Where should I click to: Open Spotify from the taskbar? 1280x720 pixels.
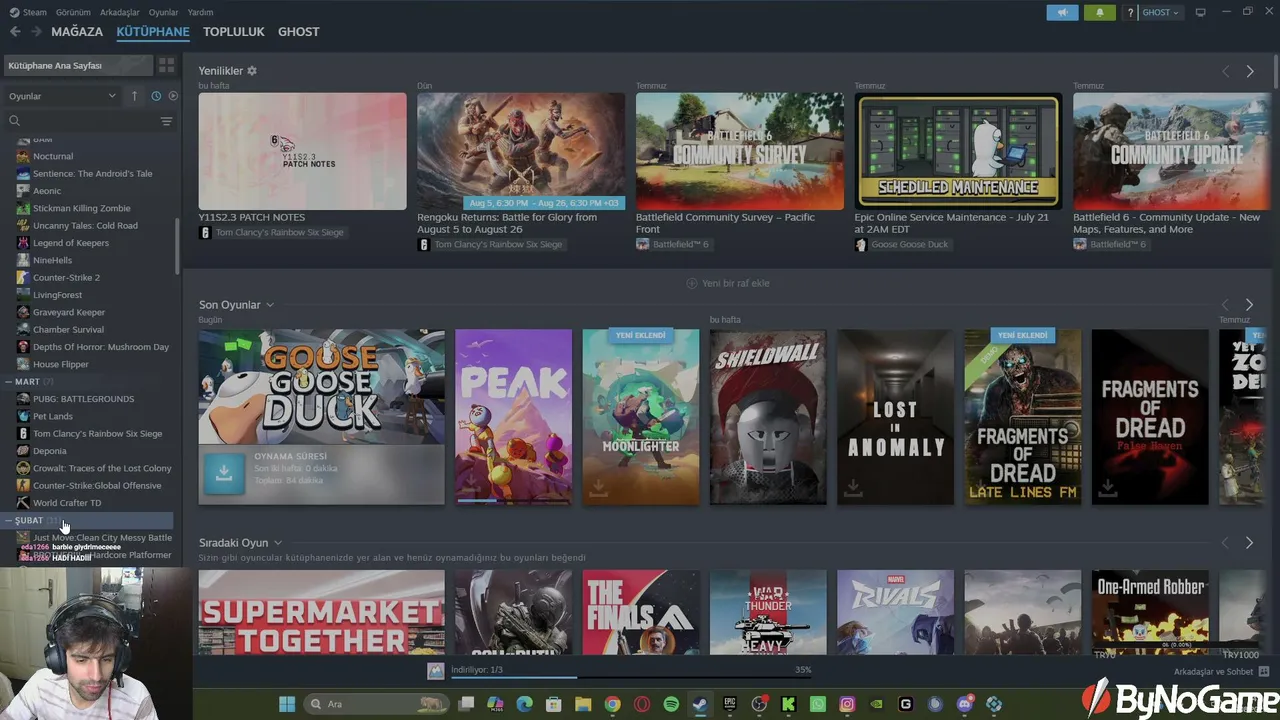671,704
